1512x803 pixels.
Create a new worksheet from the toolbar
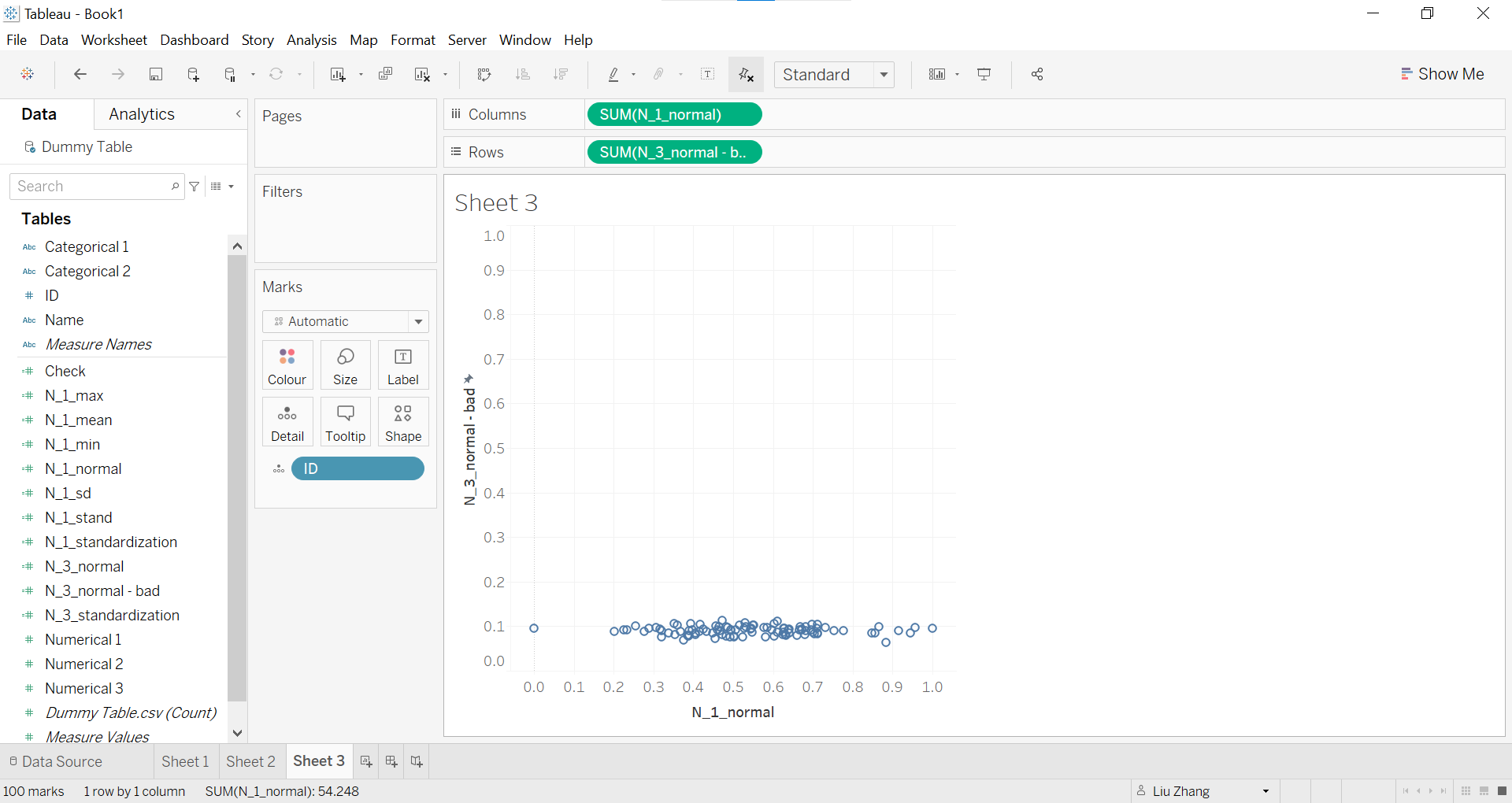[338, 74]
